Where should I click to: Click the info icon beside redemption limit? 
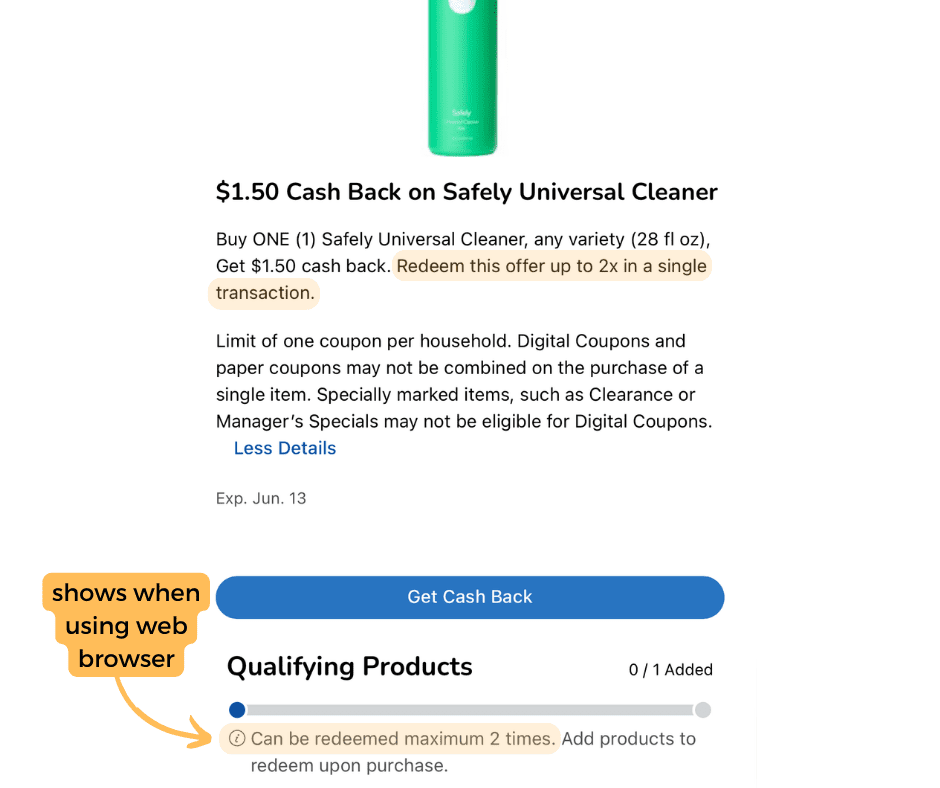(237, 738)
